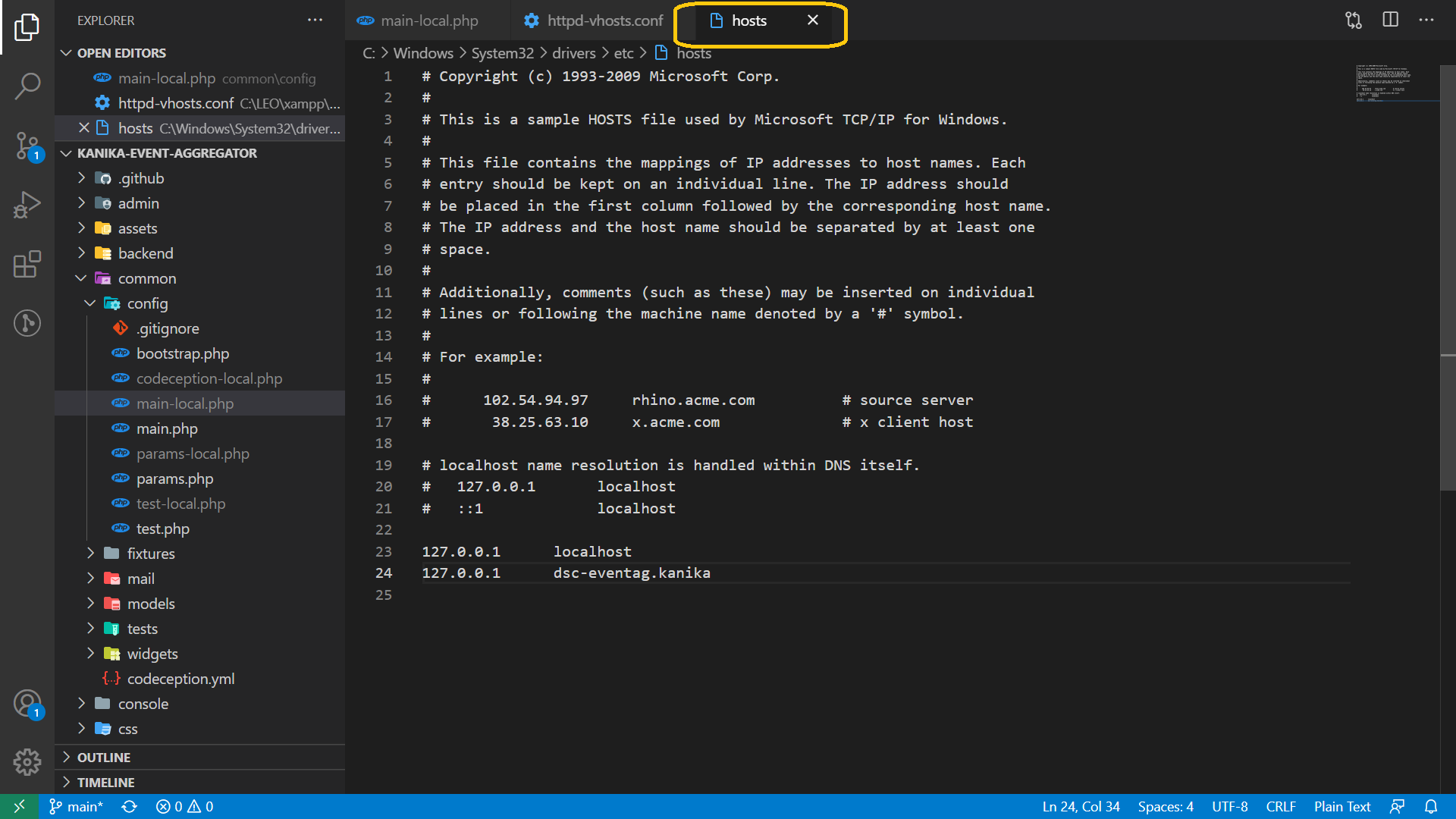Click the etc breadcrumb segment
Viewport: 1456px width, 819px height.
[623, 53]
